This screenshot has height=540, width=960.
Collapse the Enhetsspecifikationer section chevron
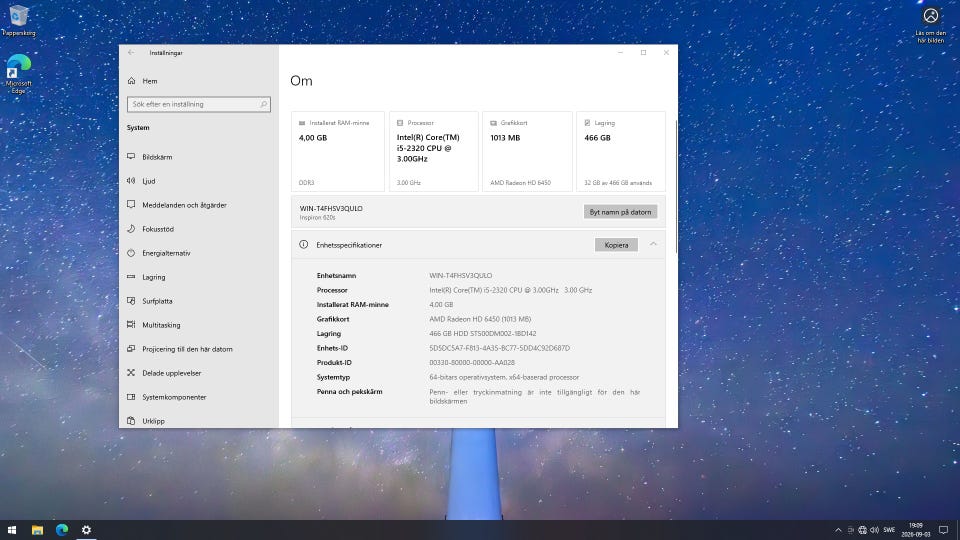point(653,244)
